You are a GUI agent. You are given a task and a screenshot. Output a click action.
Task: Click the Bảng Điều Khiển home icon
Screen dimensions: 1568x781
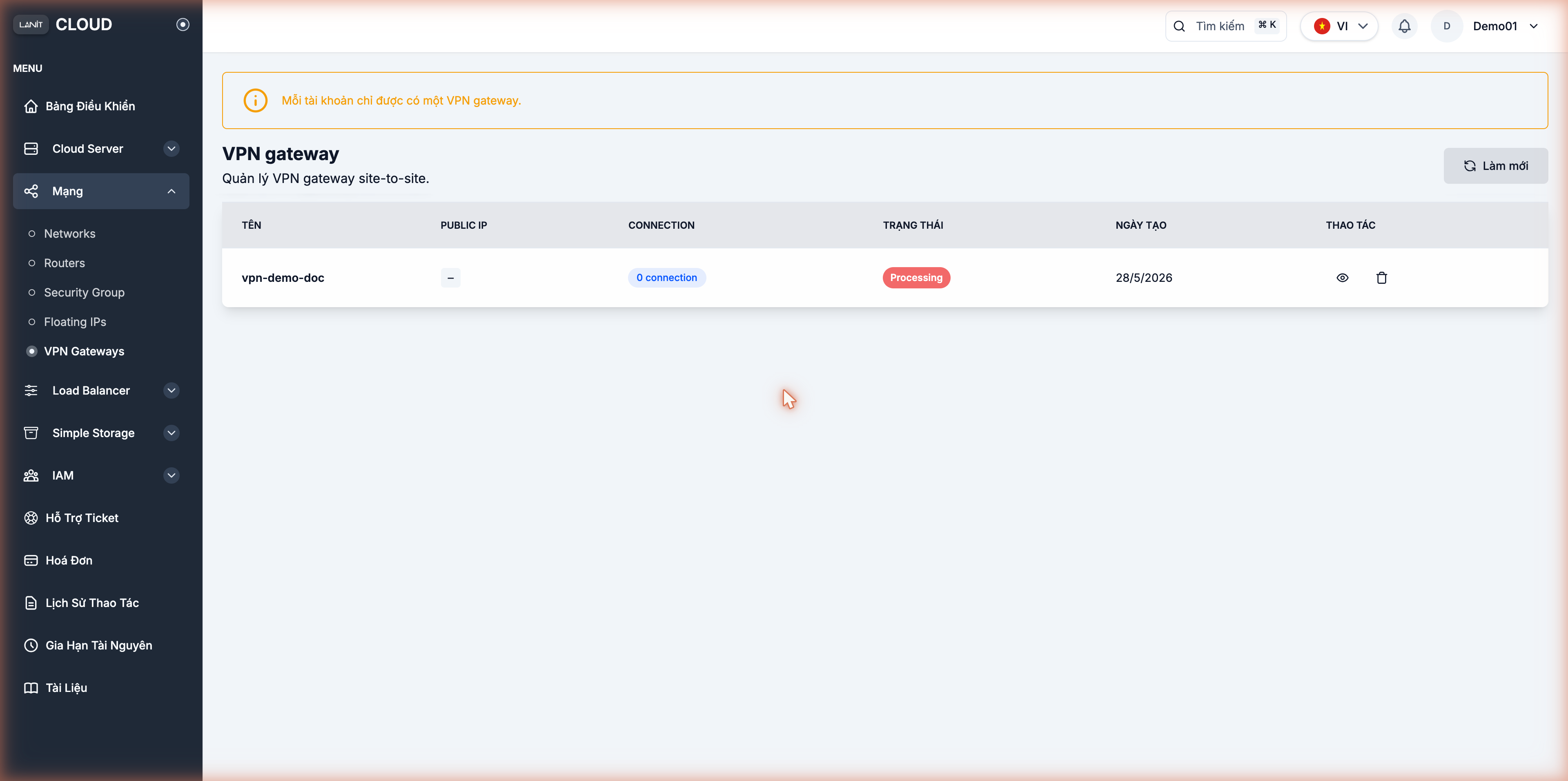coord(31,106)
